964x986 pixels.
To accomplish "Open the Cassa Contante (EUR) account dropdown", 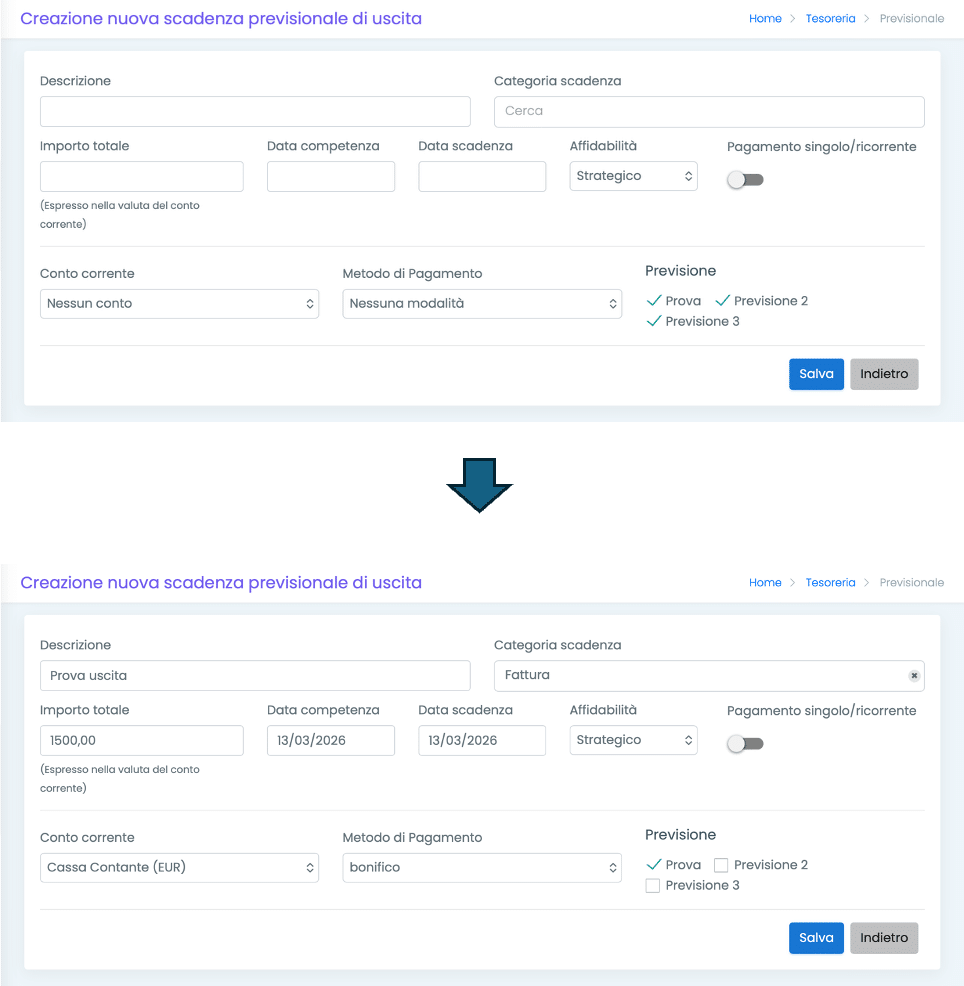I will pos(179,868).
